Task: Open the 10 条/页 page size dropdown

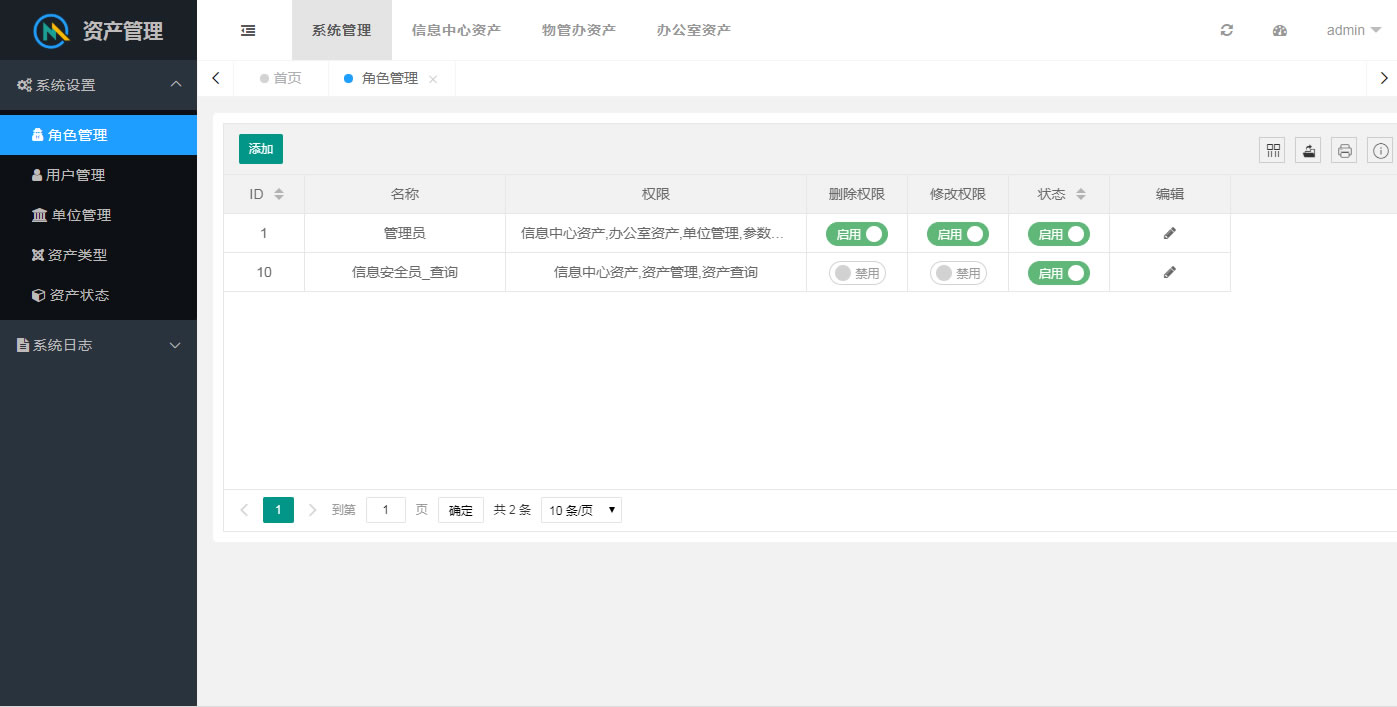Action: pyautogui.click(x=581, y=510)
